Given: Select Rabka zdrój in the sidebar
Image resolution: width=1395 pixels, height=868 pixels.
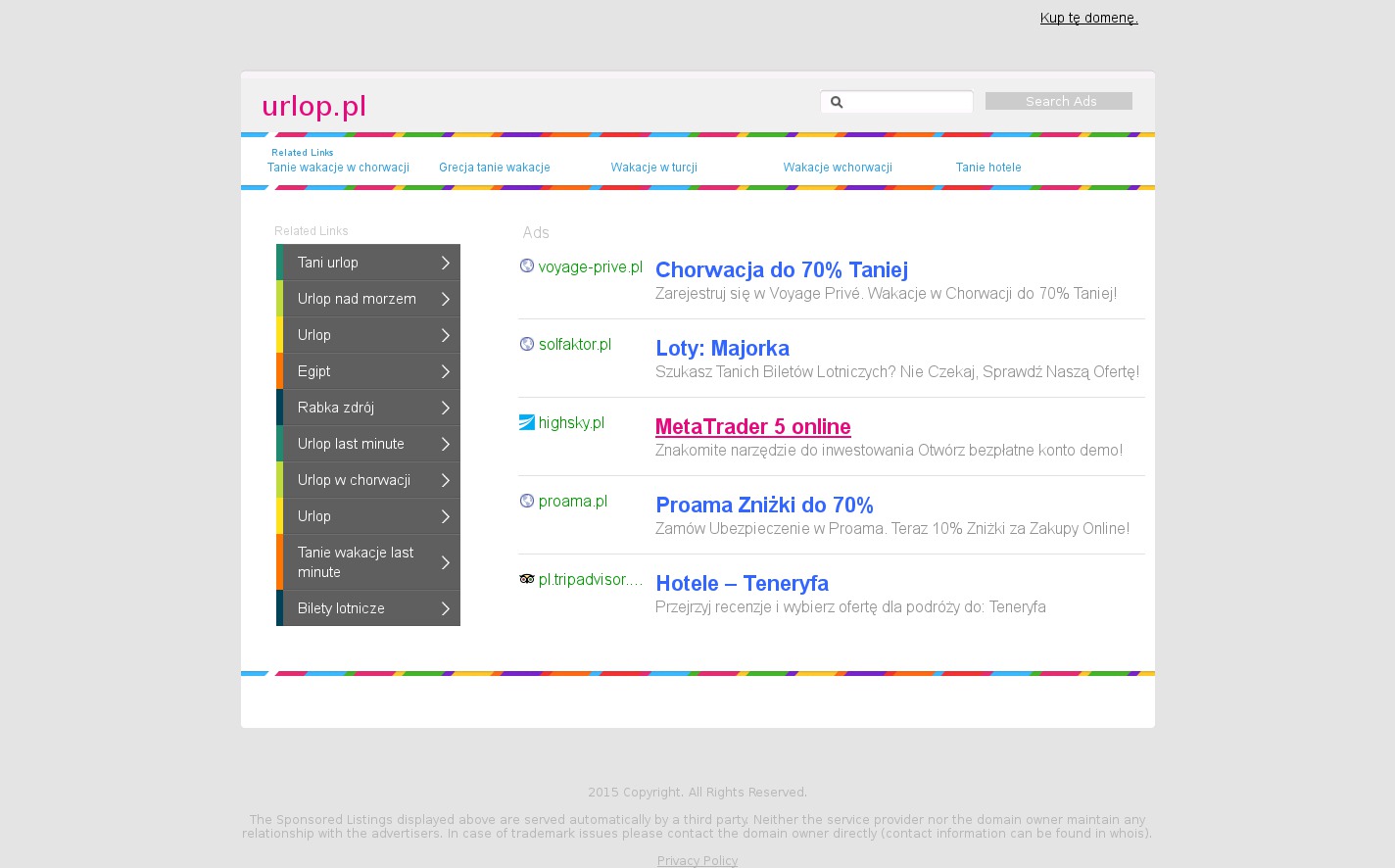Looking at the screenshot, I should (336, 408).
